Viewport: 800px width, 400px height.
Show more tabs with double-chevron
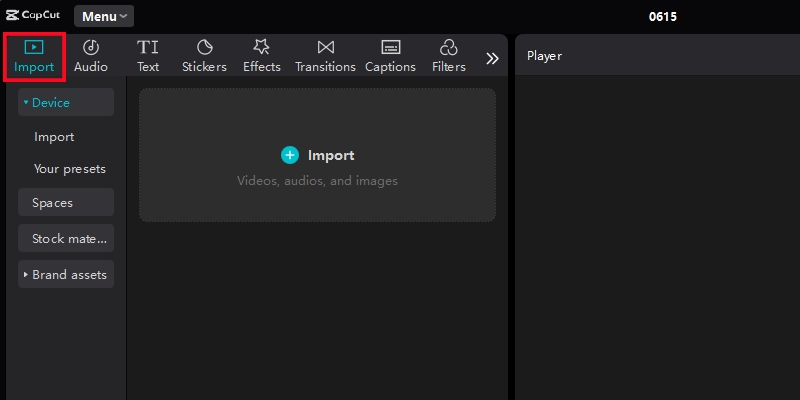coord(492,59)
